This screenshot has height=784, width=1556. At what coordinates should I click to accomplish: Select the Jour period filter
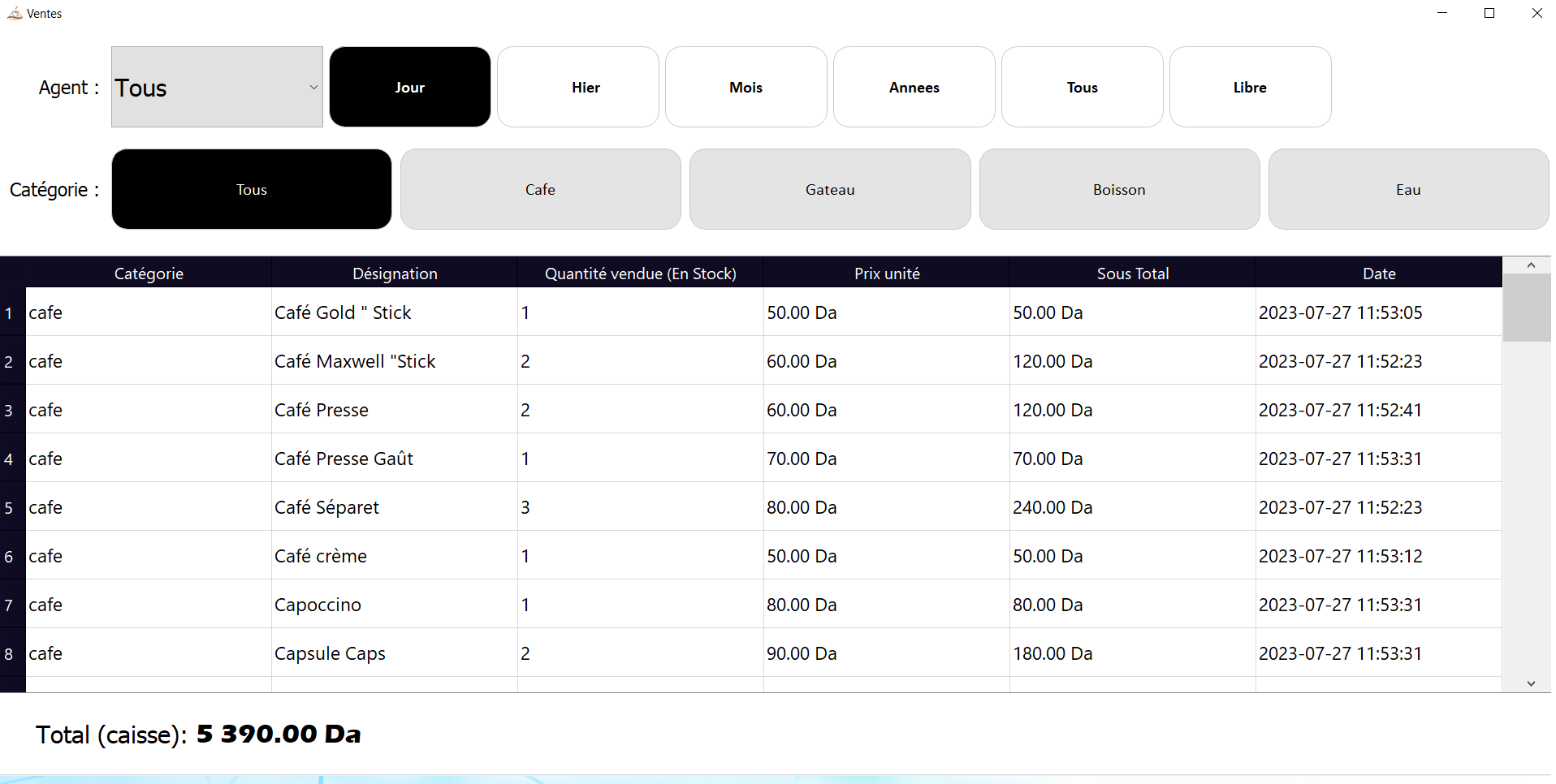(x=409, y=87)
